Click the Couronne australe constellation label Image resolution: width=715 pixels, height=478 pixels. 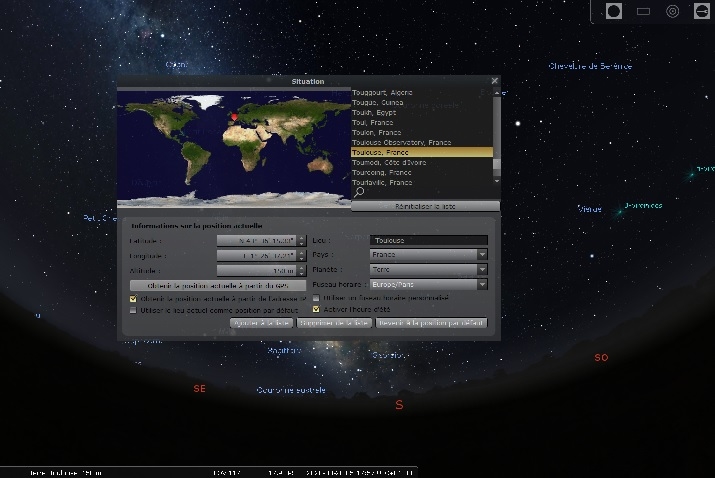(291, 390)
